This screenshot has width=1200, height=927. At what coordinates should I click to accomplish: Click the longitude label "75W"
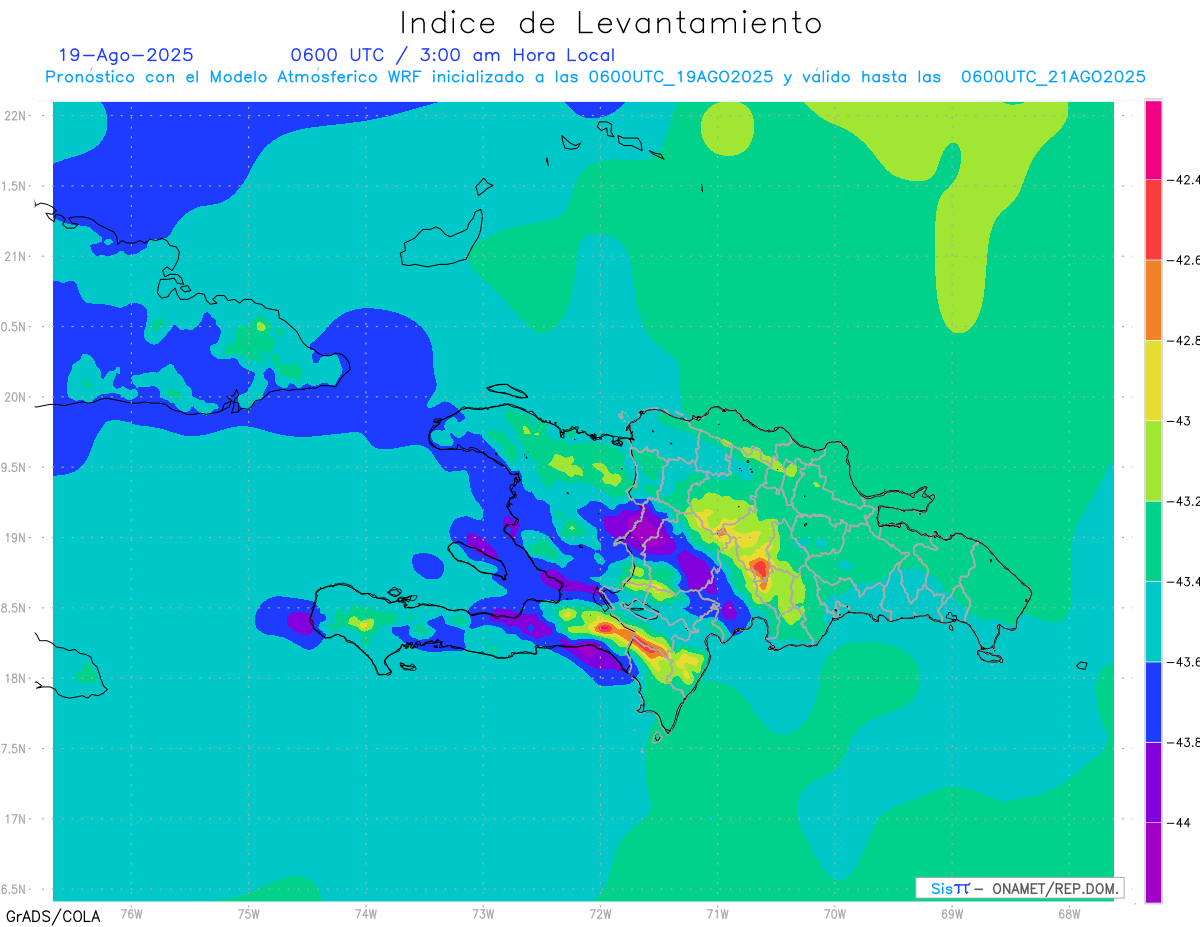pos(249,913)
